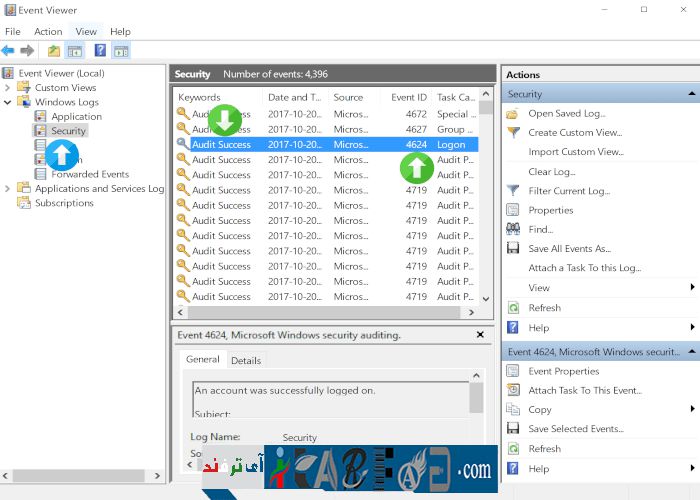This screenshot has width=700, height=500.
Task: Close the event 4624 preview pane
Action: [x=481, y=335]
